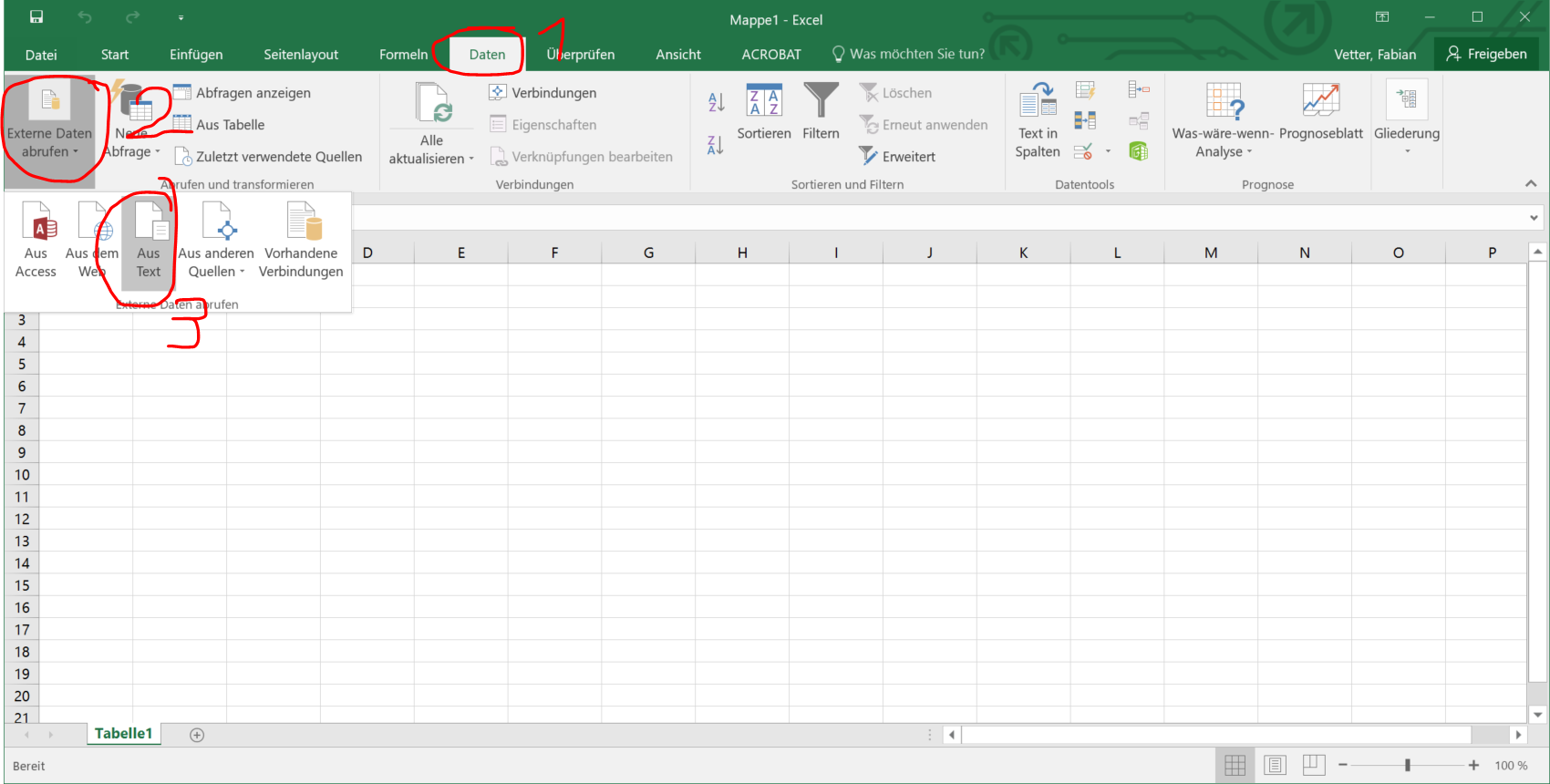Switch to the Überprüfen tab

(581, 55)
